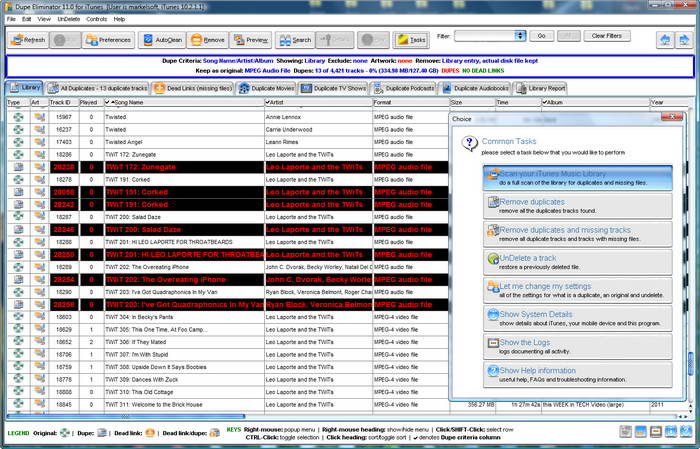Open the File menu
The height and width of the screenshot is (449, 700).
tap(11, 19)
